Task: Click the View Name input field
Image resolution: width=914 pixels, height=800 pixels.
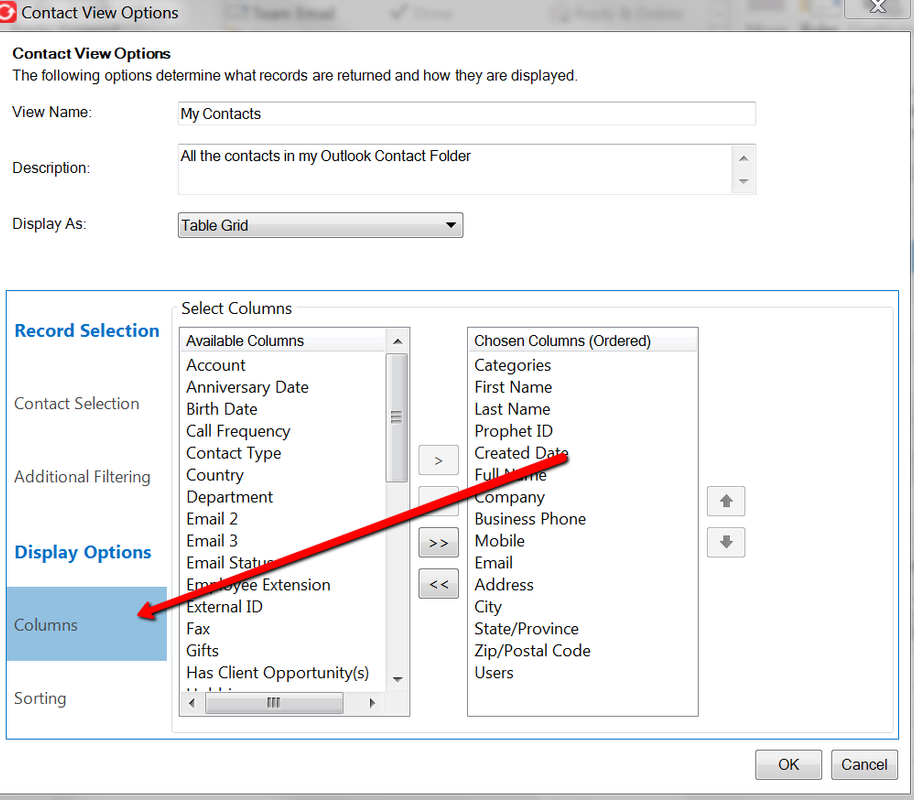Action: coord(466,113)
